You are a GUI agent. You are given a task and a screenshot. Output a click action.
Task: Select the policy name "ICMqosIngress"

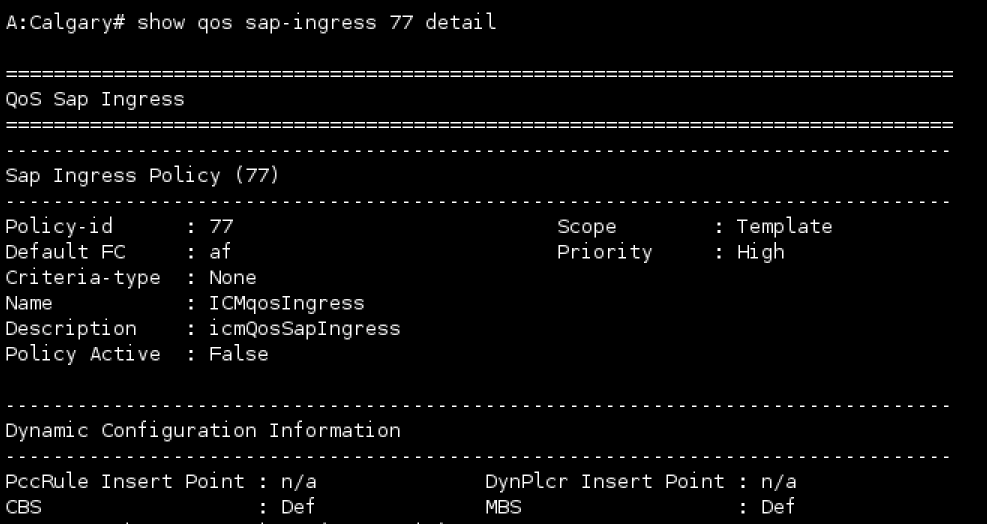286,302
